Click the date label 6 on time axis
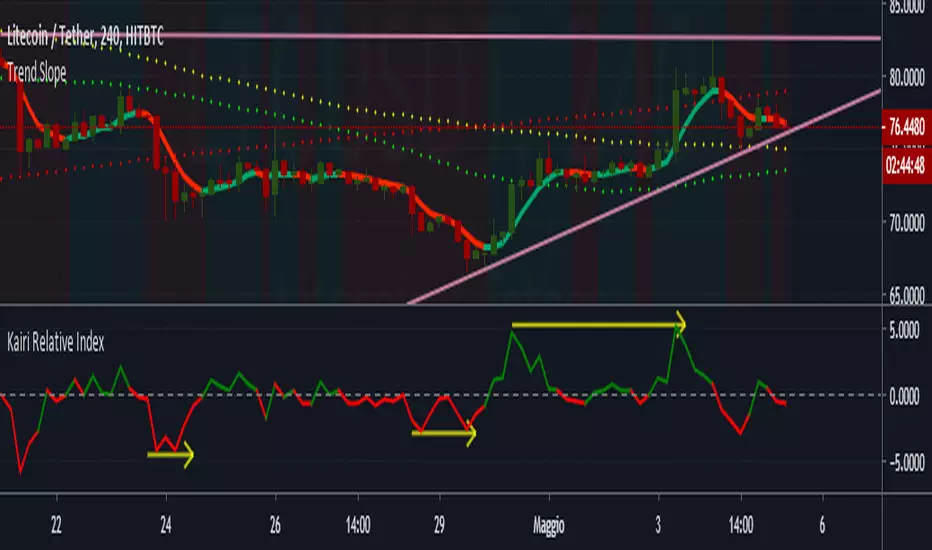 click(823, 525)
